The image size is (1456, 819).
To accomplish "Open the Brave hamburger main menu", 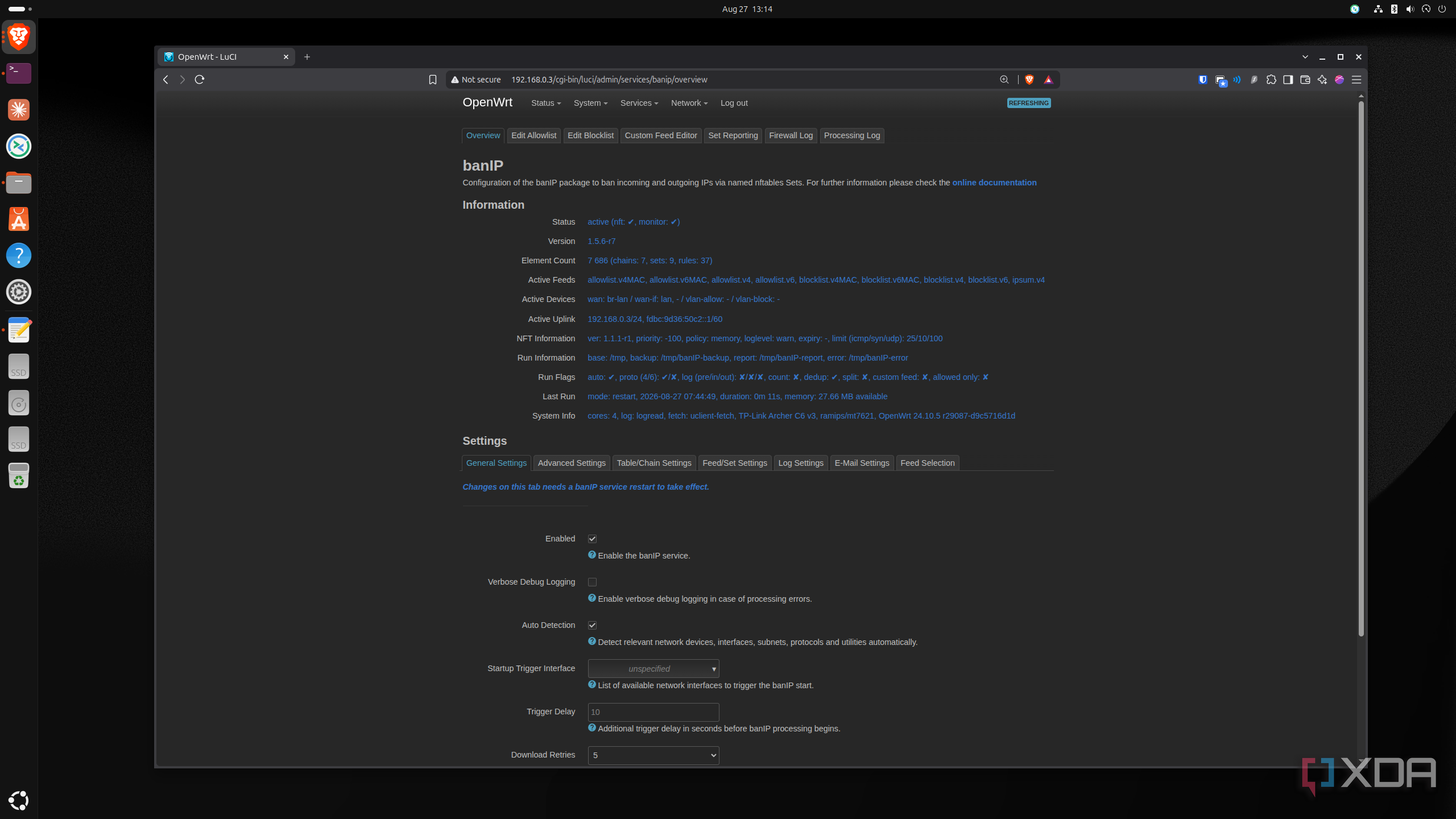I will (x=1356, y=80).
